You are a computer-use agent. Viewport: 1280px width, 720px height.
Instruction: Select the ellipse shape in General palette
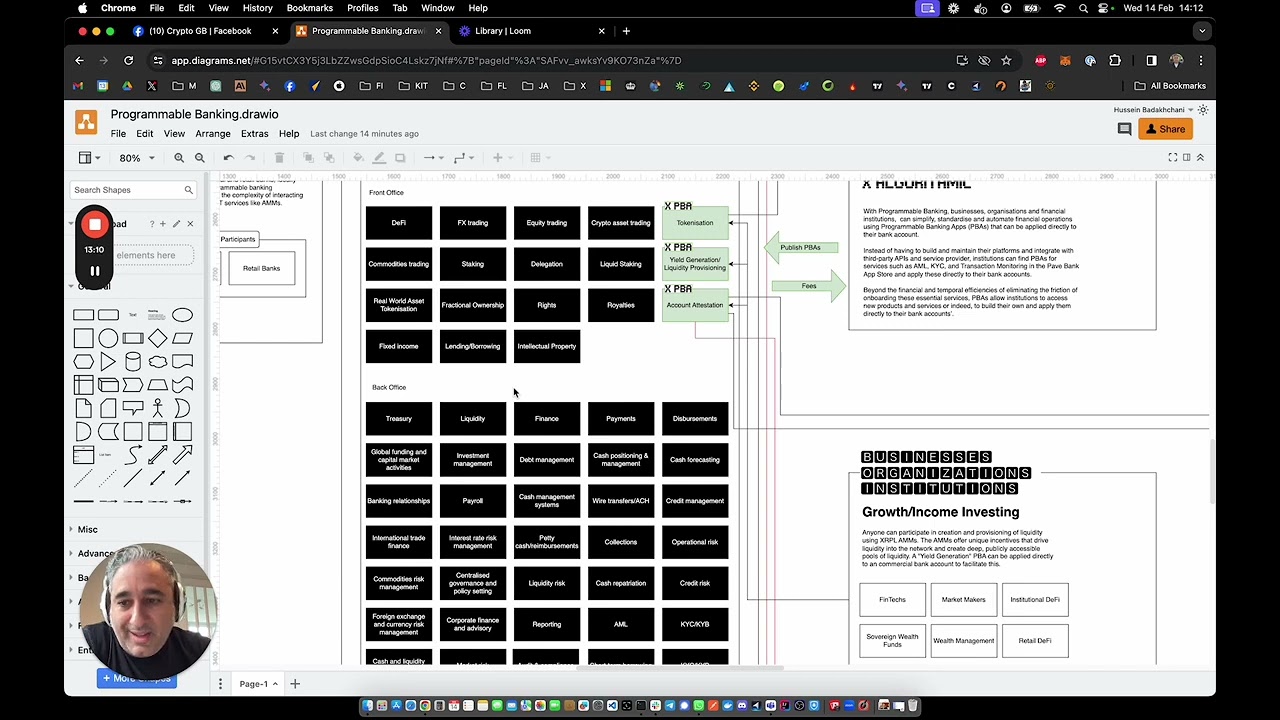(182, 315)
